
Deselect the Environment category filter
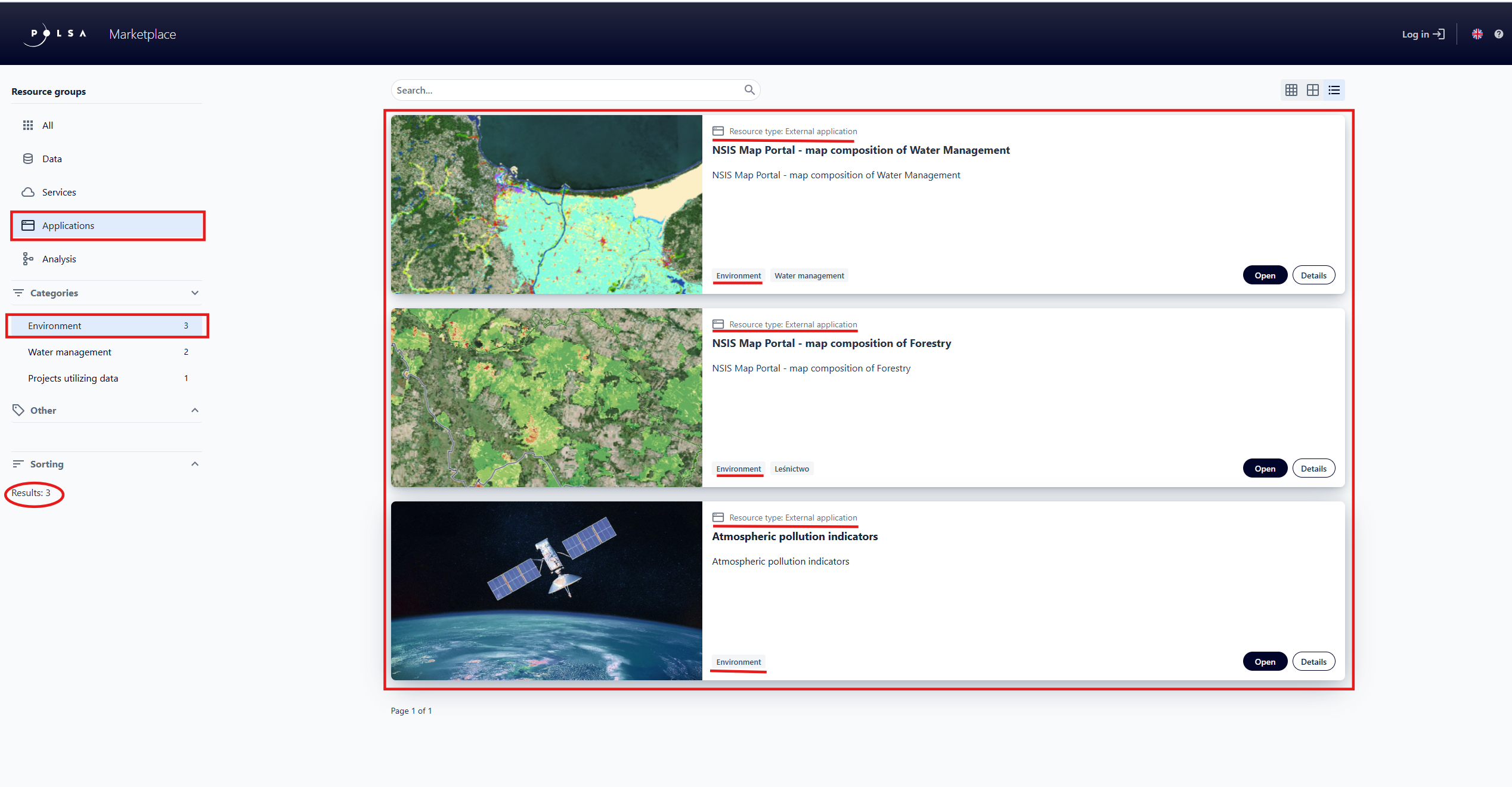pos(55,326)
